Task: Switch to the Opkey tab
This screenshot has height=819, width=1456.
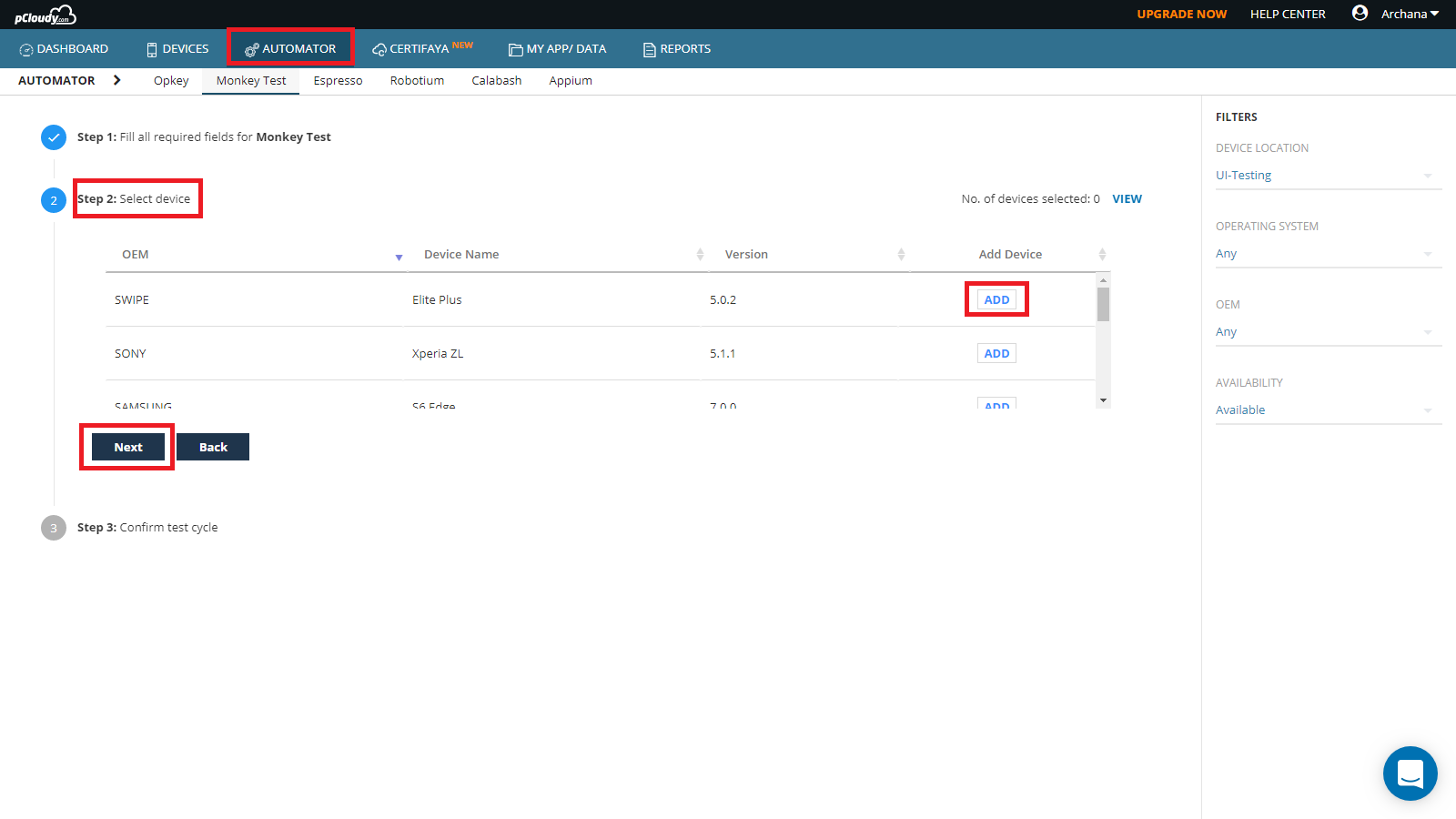Action: [x=171, y=81]
